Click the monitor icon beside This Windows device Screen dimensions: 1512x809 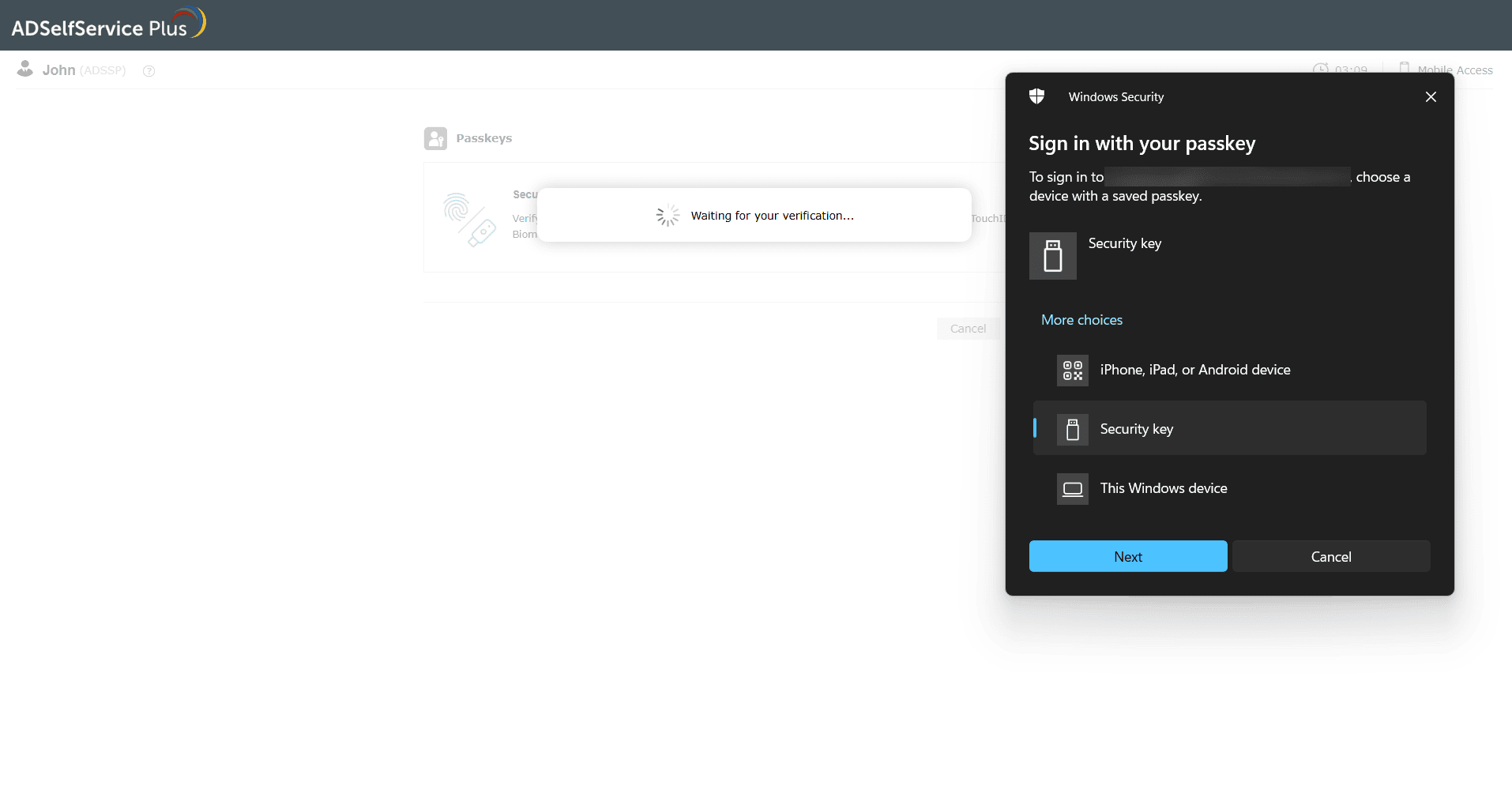pyautogui.click(x=1072, y=488)
